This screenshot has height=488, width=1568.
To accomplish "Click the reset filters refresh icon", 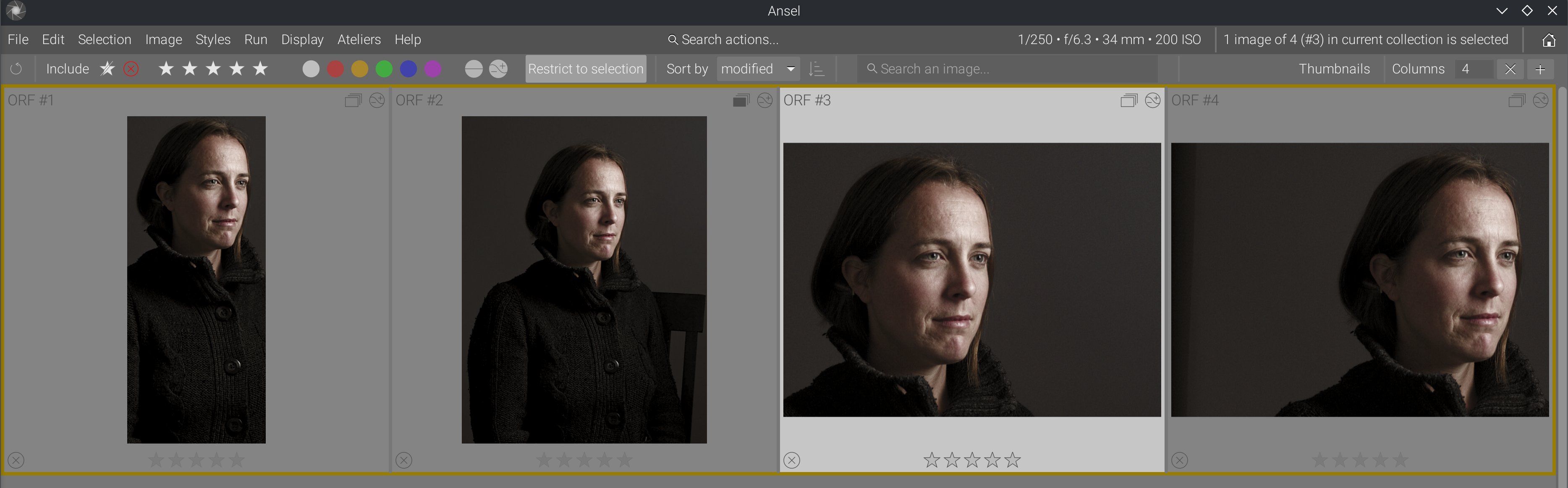I will 16,69.
